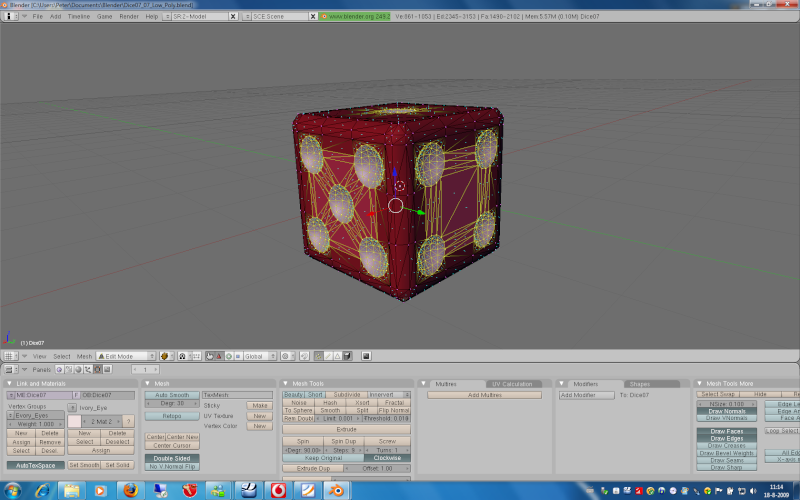Image resolution: width=800 pixels, height=500 pixels.
Task: Toggle Draw Creases display
Action: coord(727,446)
